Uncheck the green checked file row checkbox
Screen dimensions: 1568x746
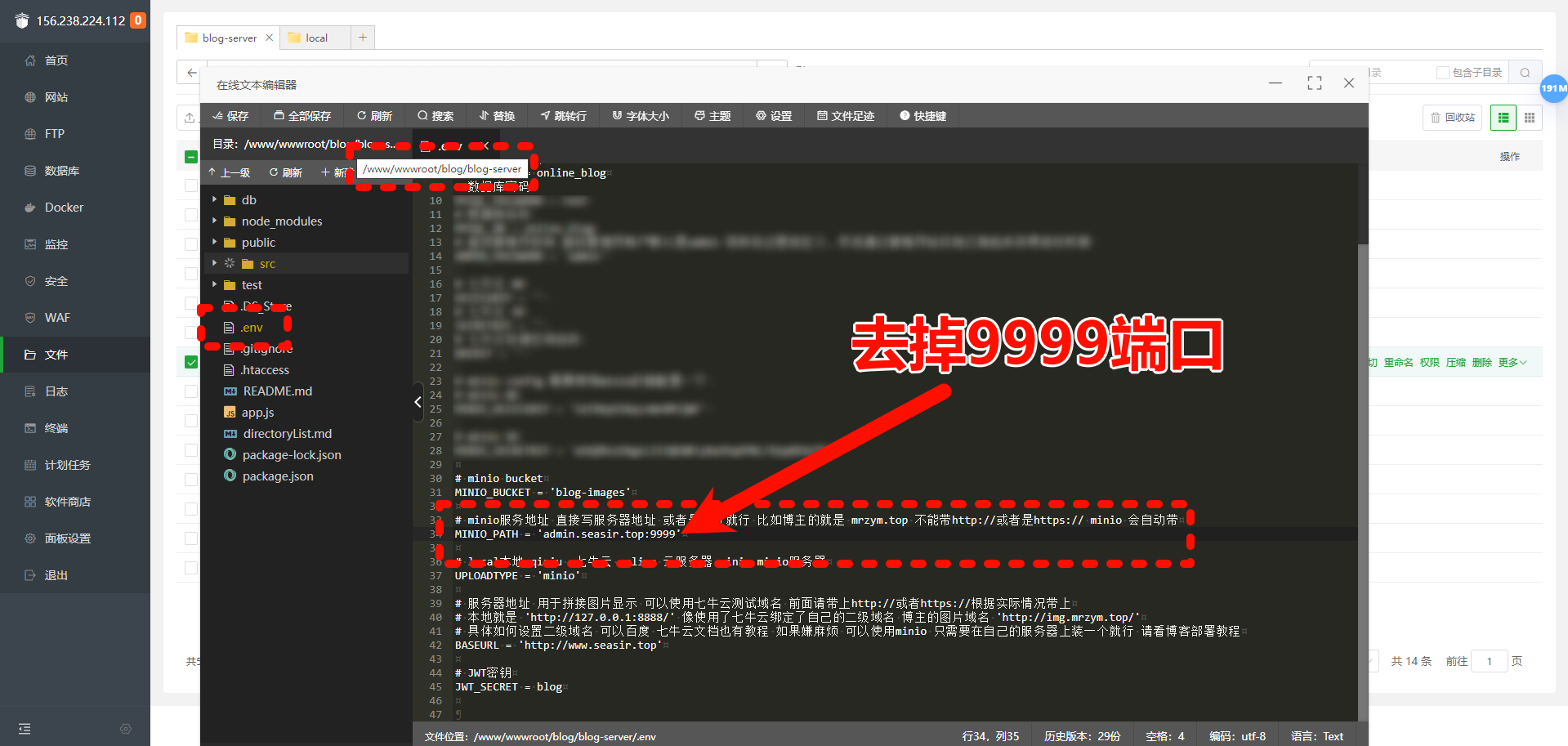[x=191, y=362]
